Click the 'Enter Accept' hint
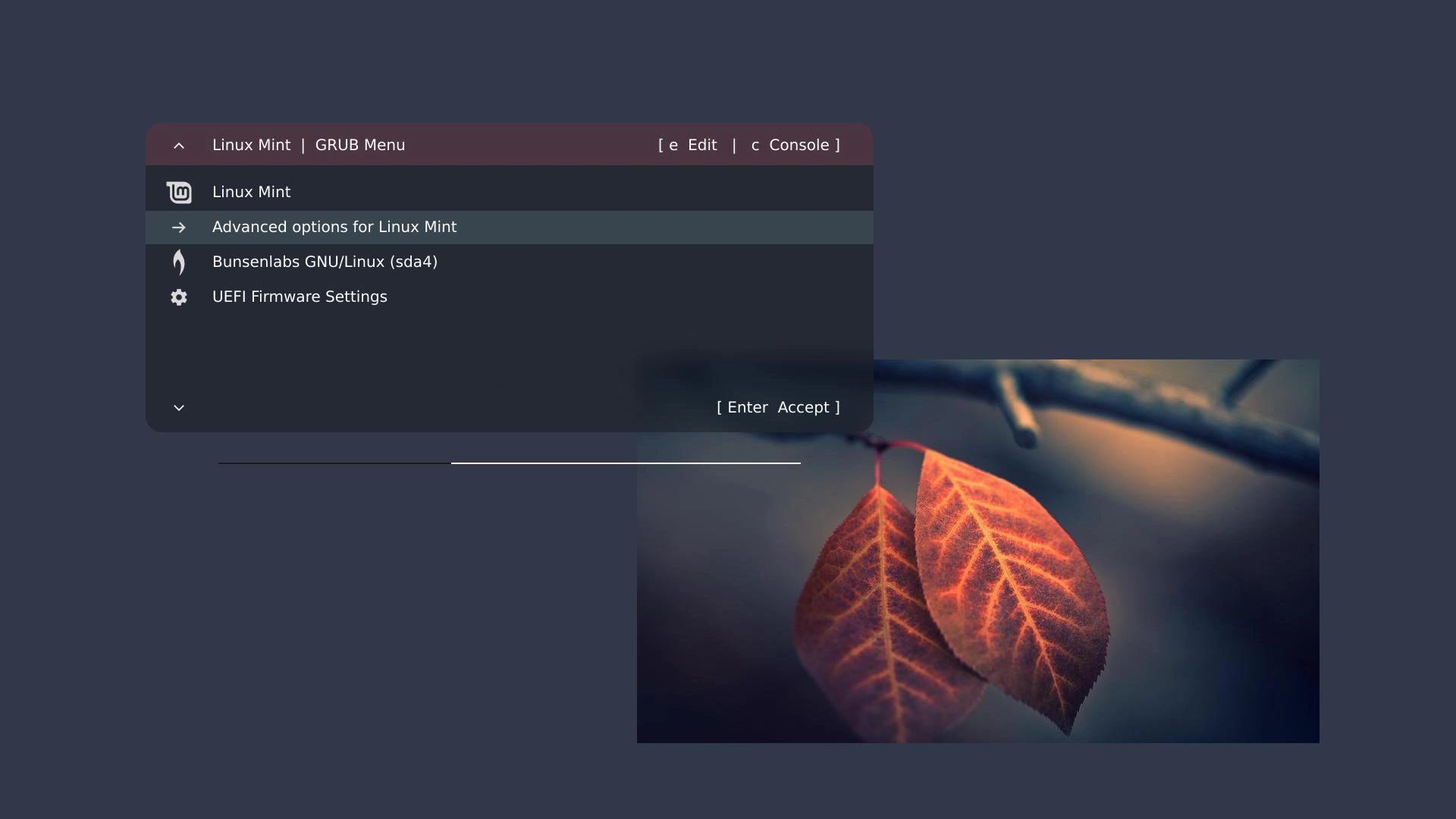Viewport: 1456px width, 819px height. pos(778,407)
